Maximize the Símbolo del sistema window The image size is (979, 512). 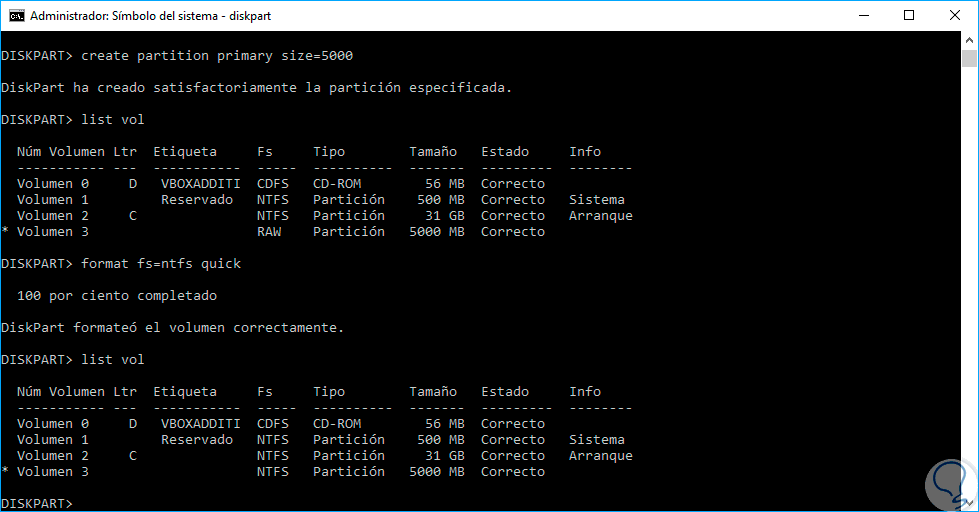[x=909, y=16]
